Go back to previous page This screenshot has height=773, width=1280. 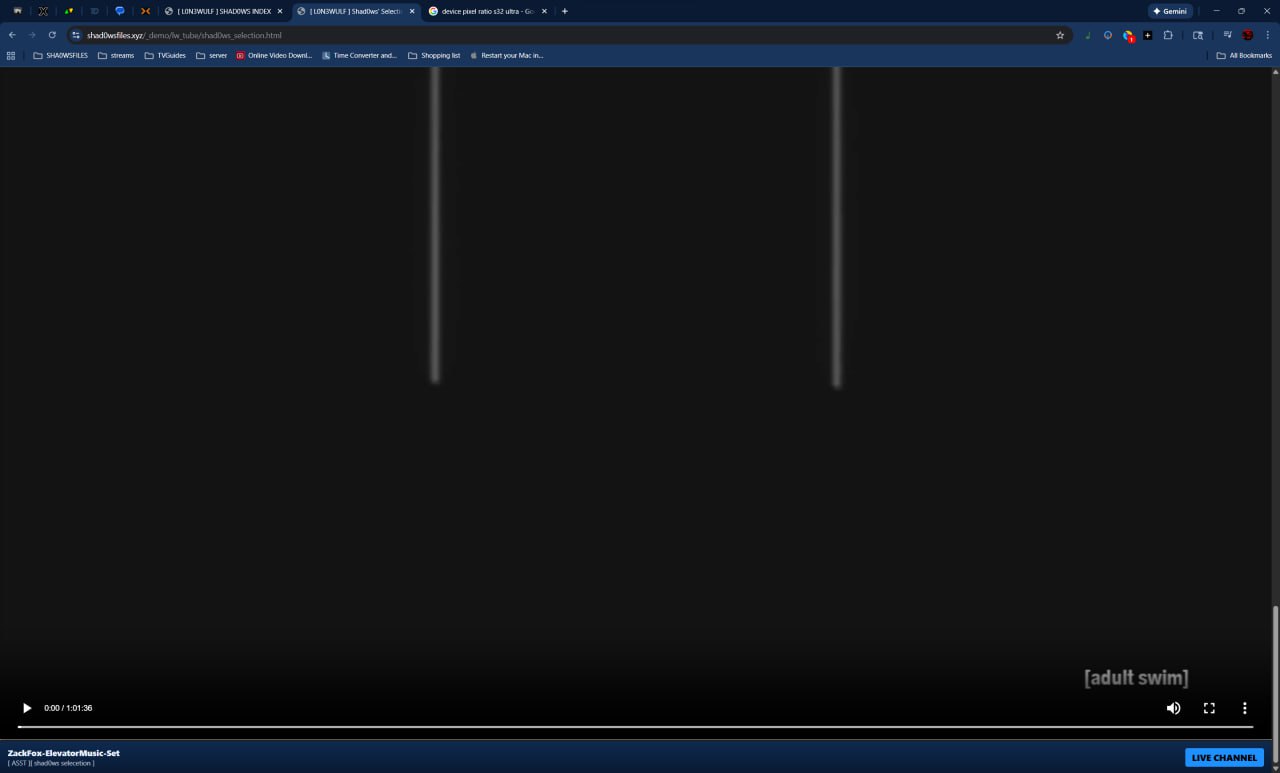[12, 35]
